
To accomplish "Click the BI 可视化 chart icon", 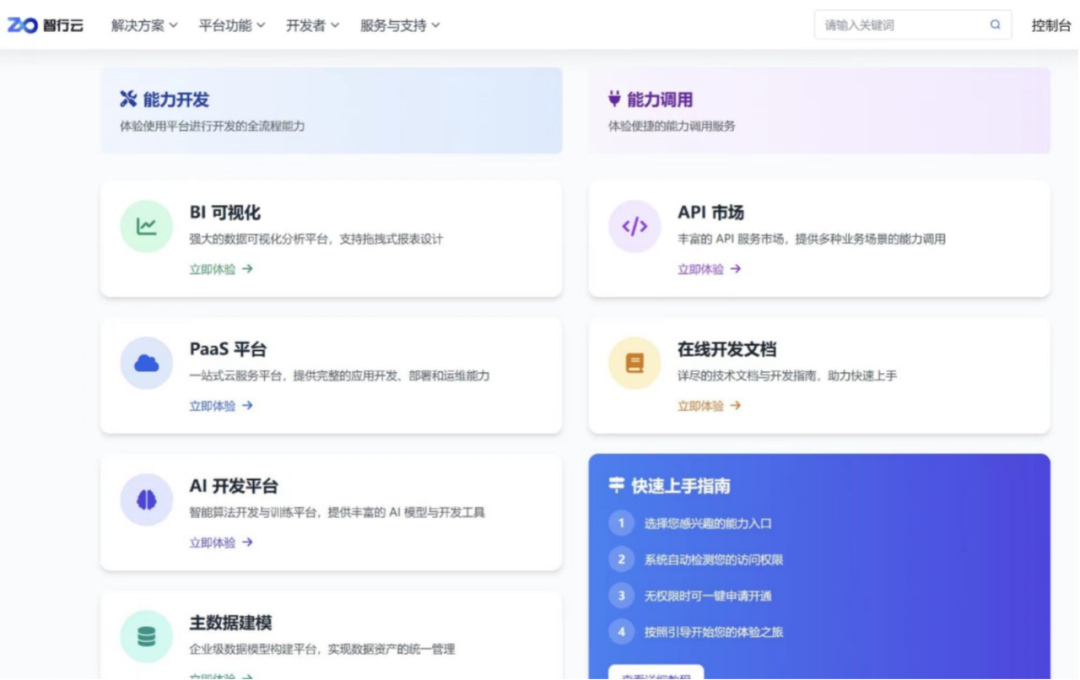I will 146,226.
